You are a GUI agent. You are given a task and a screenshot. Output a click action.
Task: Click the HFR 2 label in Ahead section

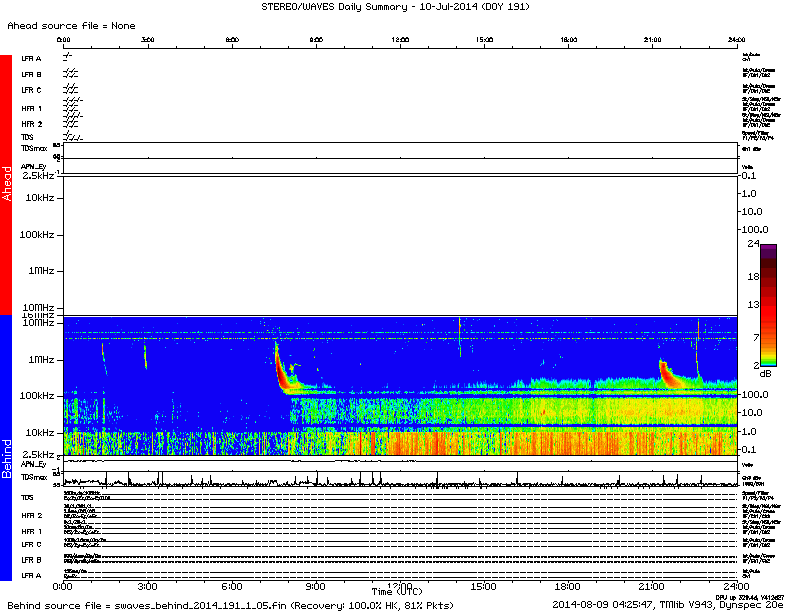[x=32, y=124]
